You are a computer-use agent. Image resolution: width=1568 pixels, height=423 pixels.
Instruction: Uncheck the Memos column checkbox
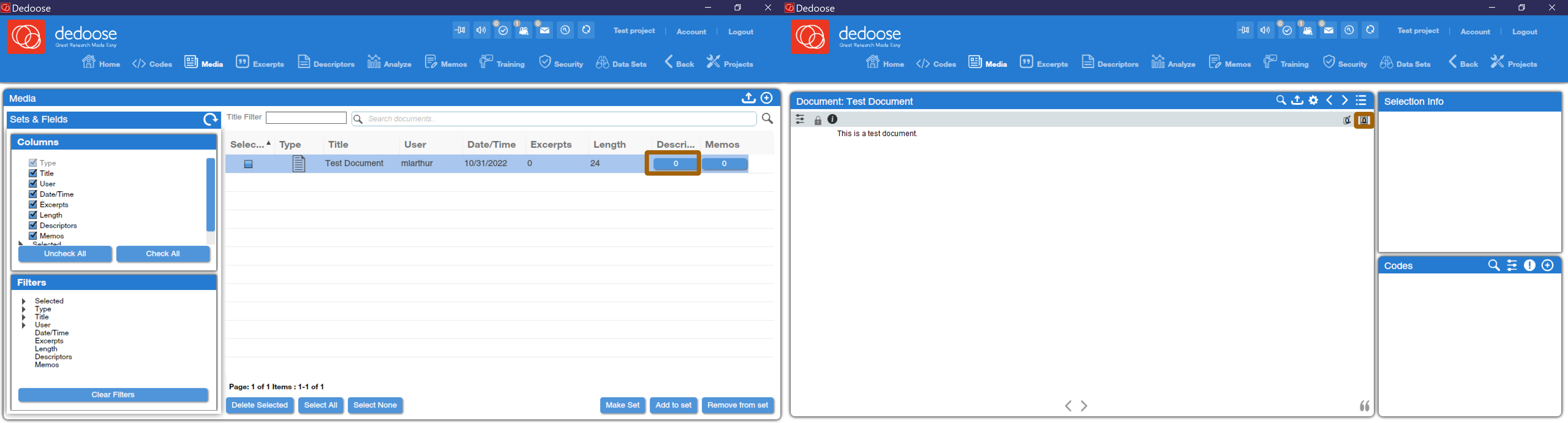pos(33,235)
